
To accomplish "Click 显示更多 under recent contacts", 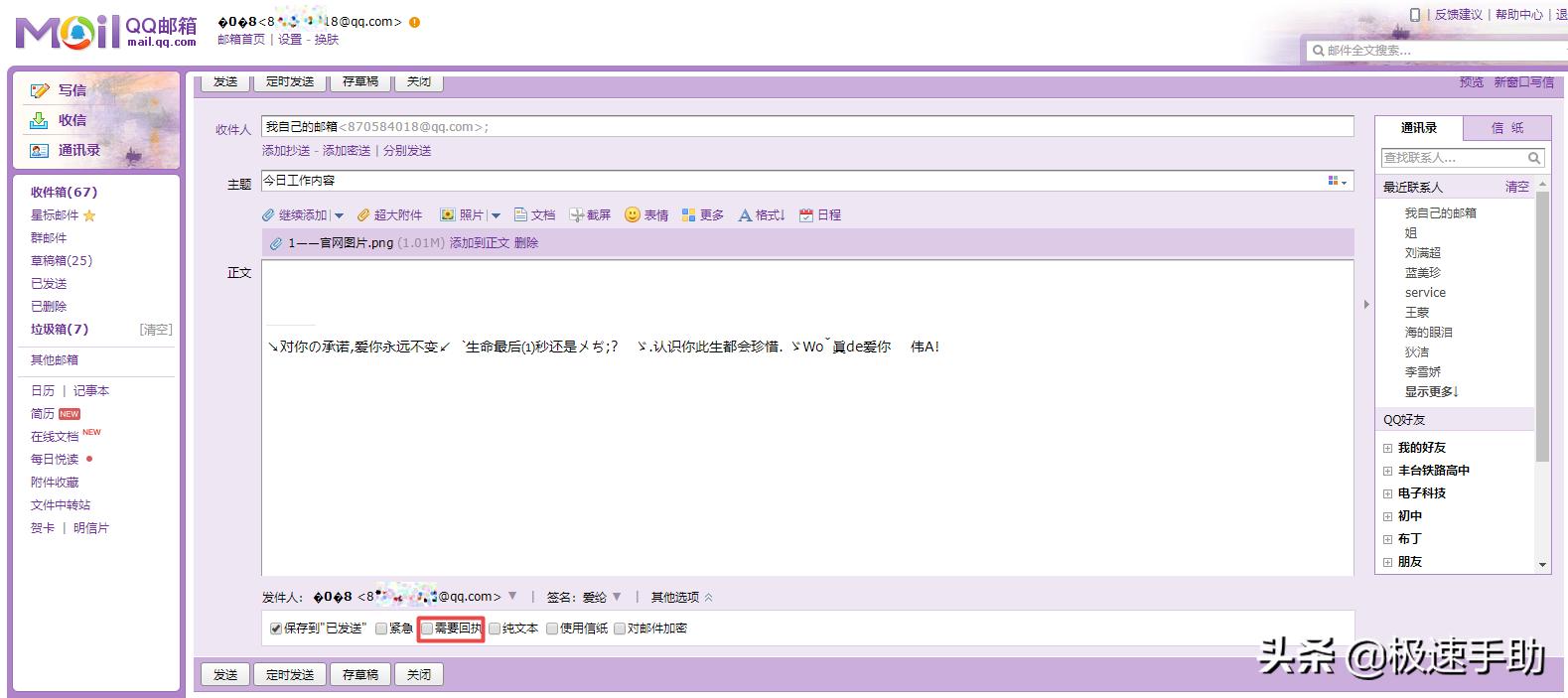I will 1432,392.
